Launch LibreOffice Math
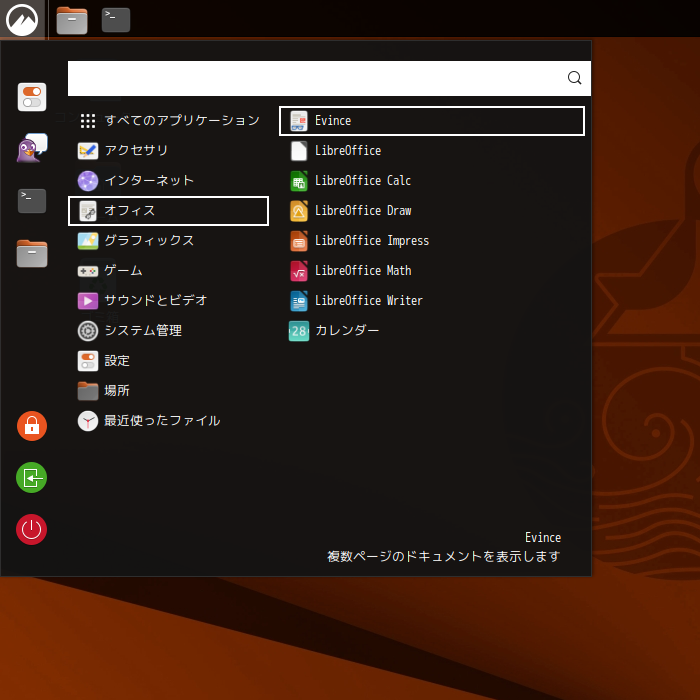 (432, 271)
